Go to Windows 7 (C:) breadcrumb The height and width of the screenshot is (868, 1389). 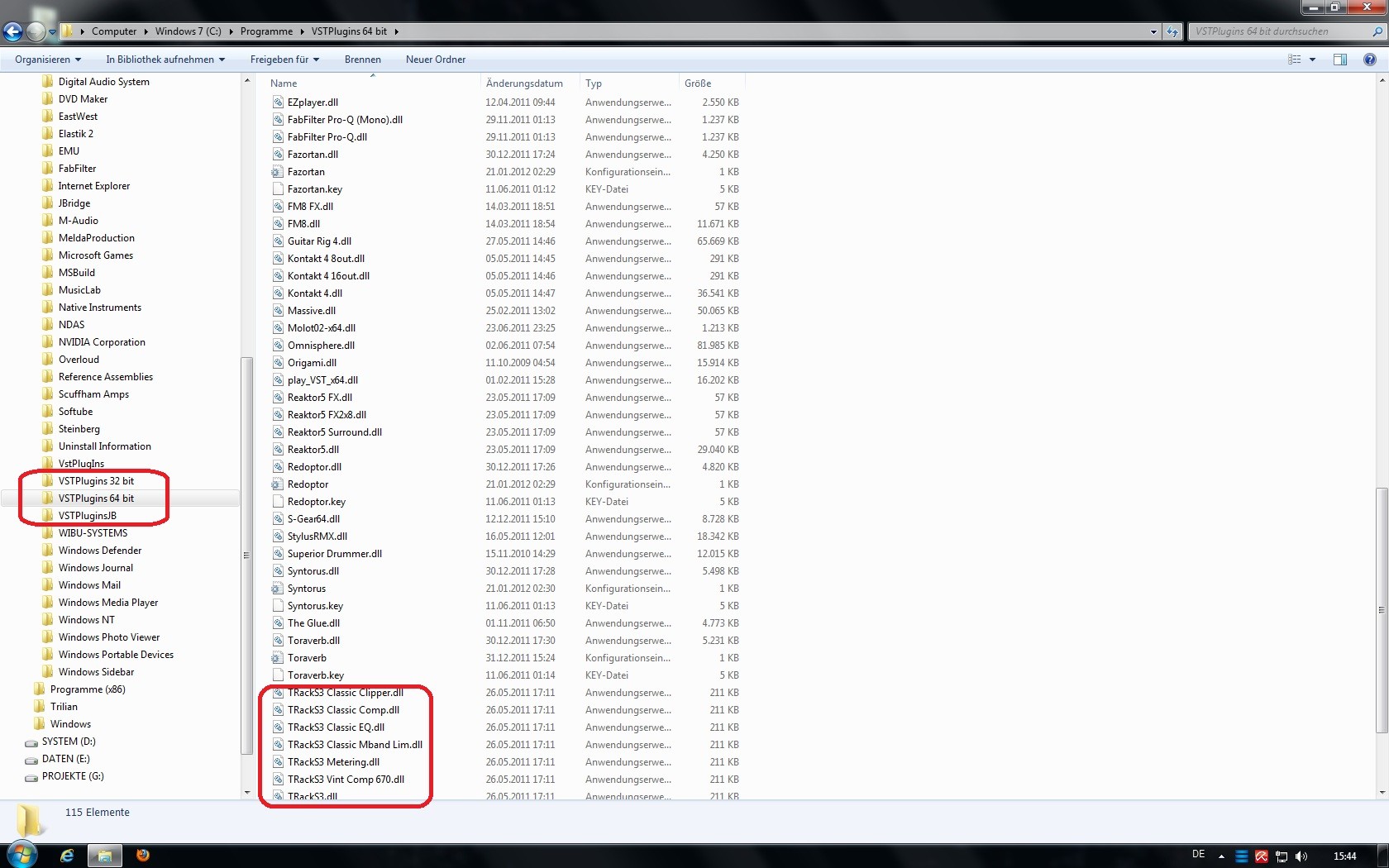[x=188, y=31]
